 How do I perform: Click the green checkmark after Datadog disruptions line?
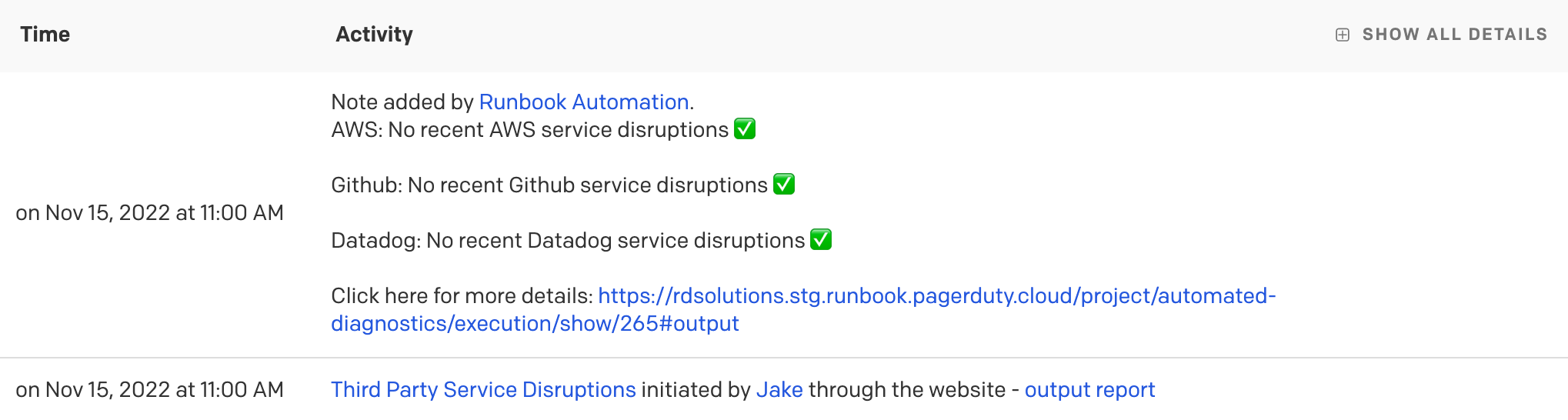(x=821, y=240)
